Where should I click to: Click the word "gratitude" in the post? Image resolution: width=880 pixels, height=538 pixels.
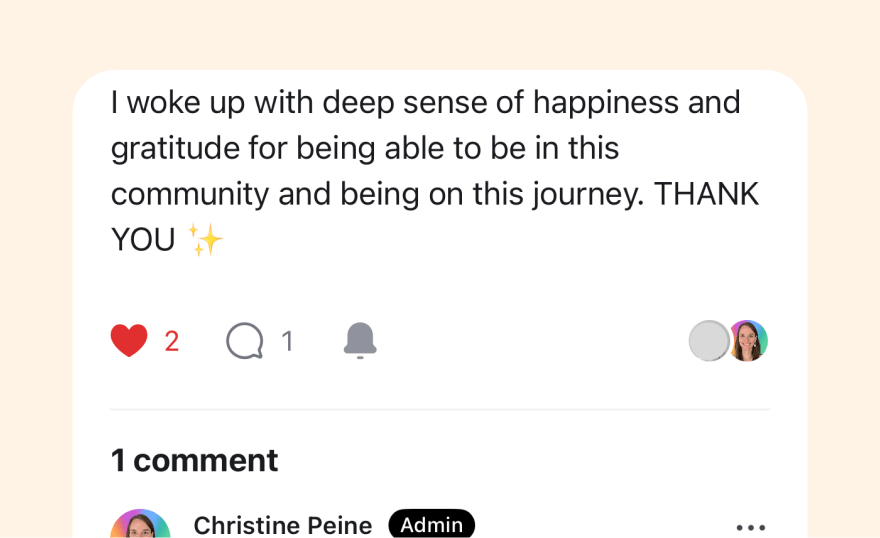tap(173, 148)
